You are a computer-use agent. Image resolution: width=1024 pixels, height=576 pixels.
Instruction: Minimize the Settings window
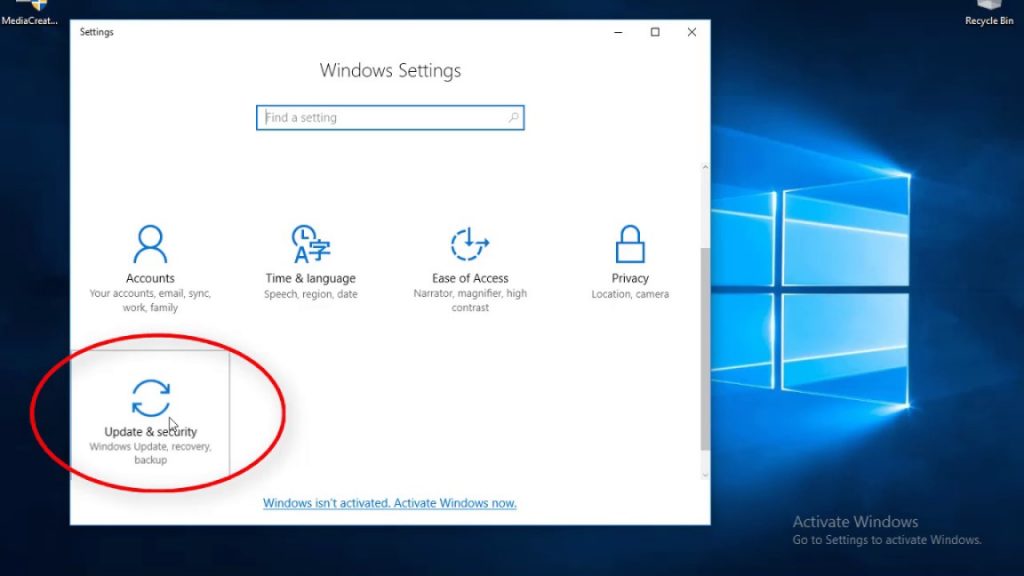(618, 32)
